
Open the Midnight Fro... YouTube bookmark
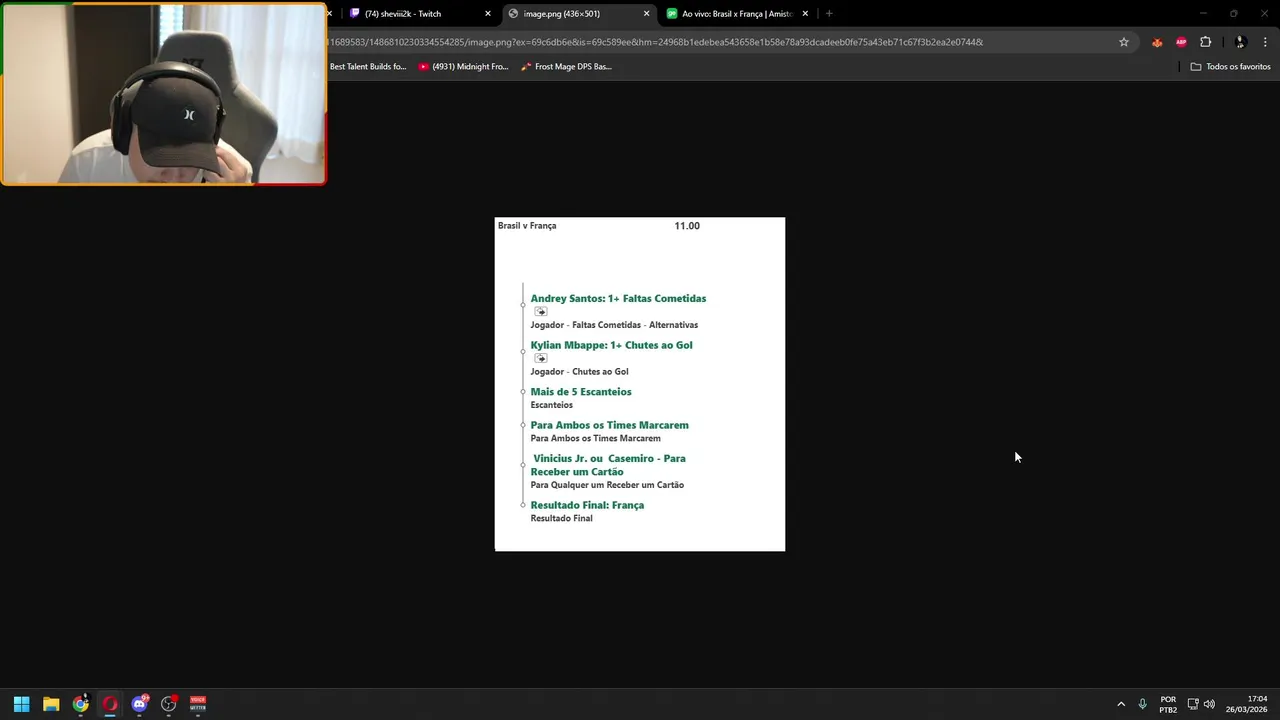click(463, 67)
